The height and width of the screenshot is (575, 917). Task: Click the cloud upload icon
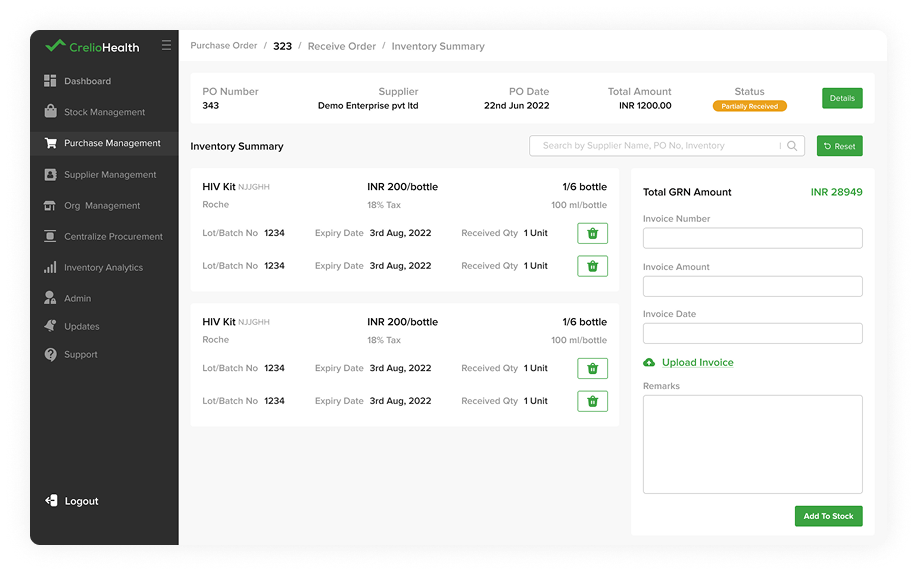click(649, 363)
